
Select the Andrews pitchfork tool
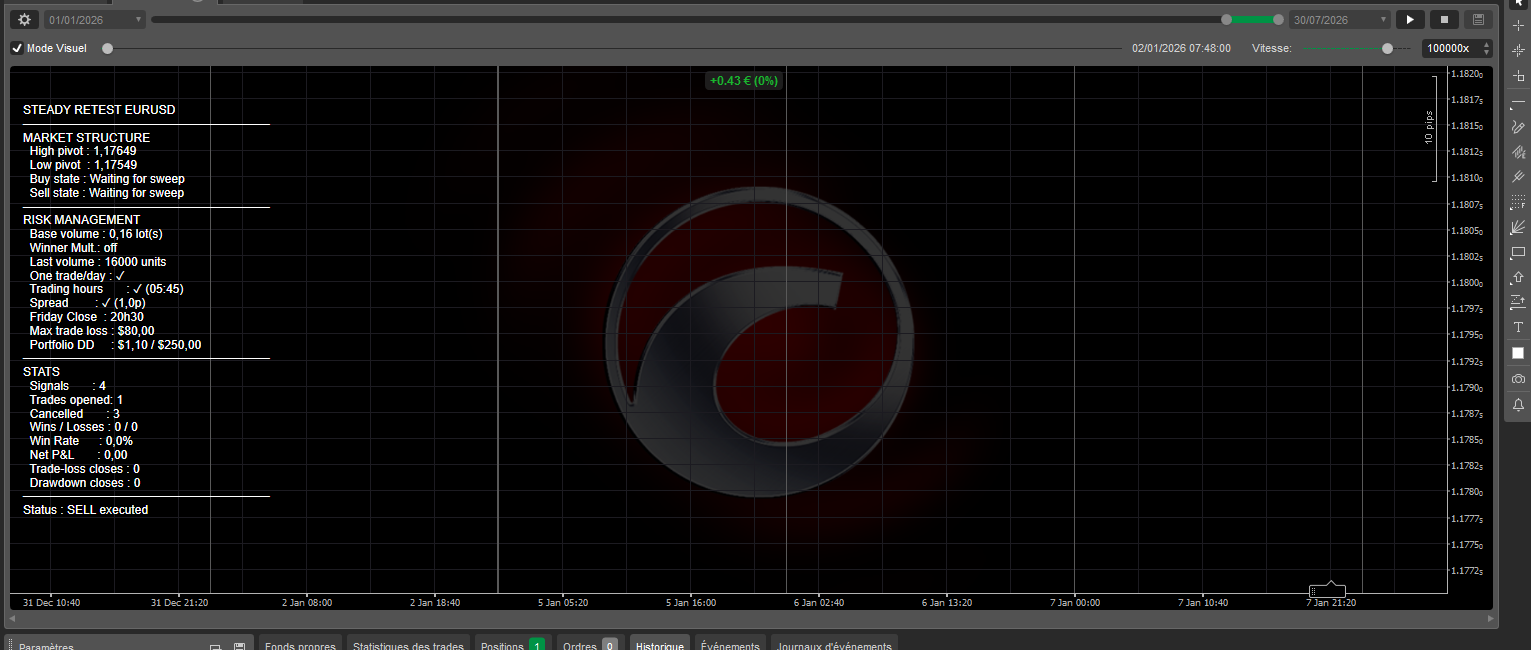[1518, 176]
